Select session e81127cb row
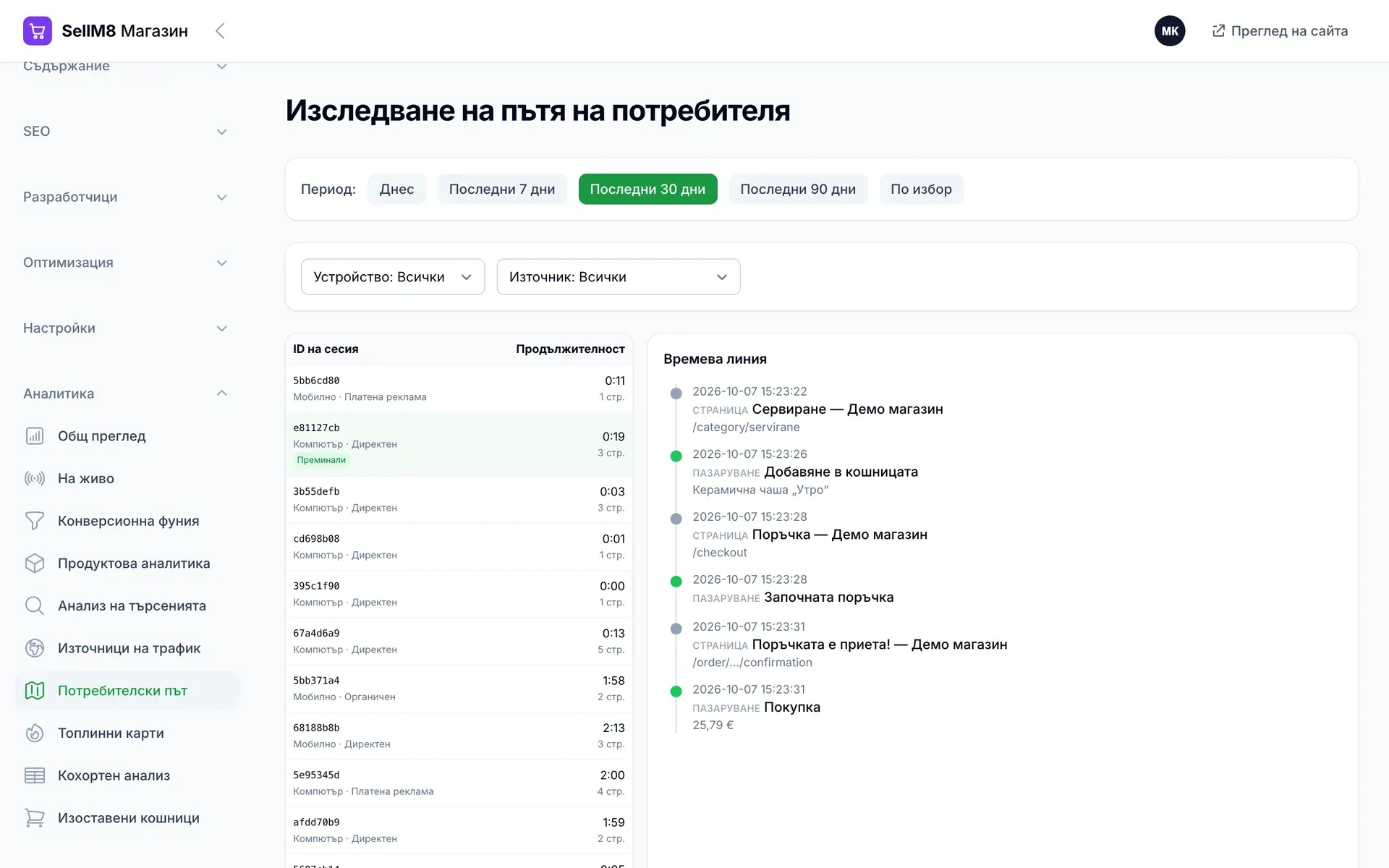 [x=459, y=444]
